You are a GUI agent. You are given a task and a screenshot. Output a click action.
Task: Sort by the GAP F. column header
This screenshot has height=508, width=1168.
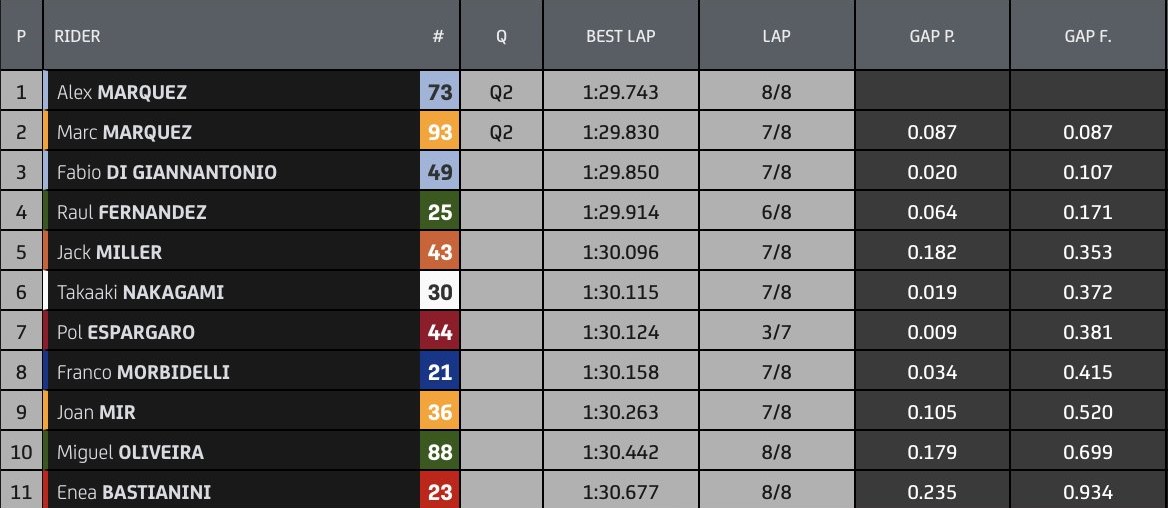(1088, 36)
